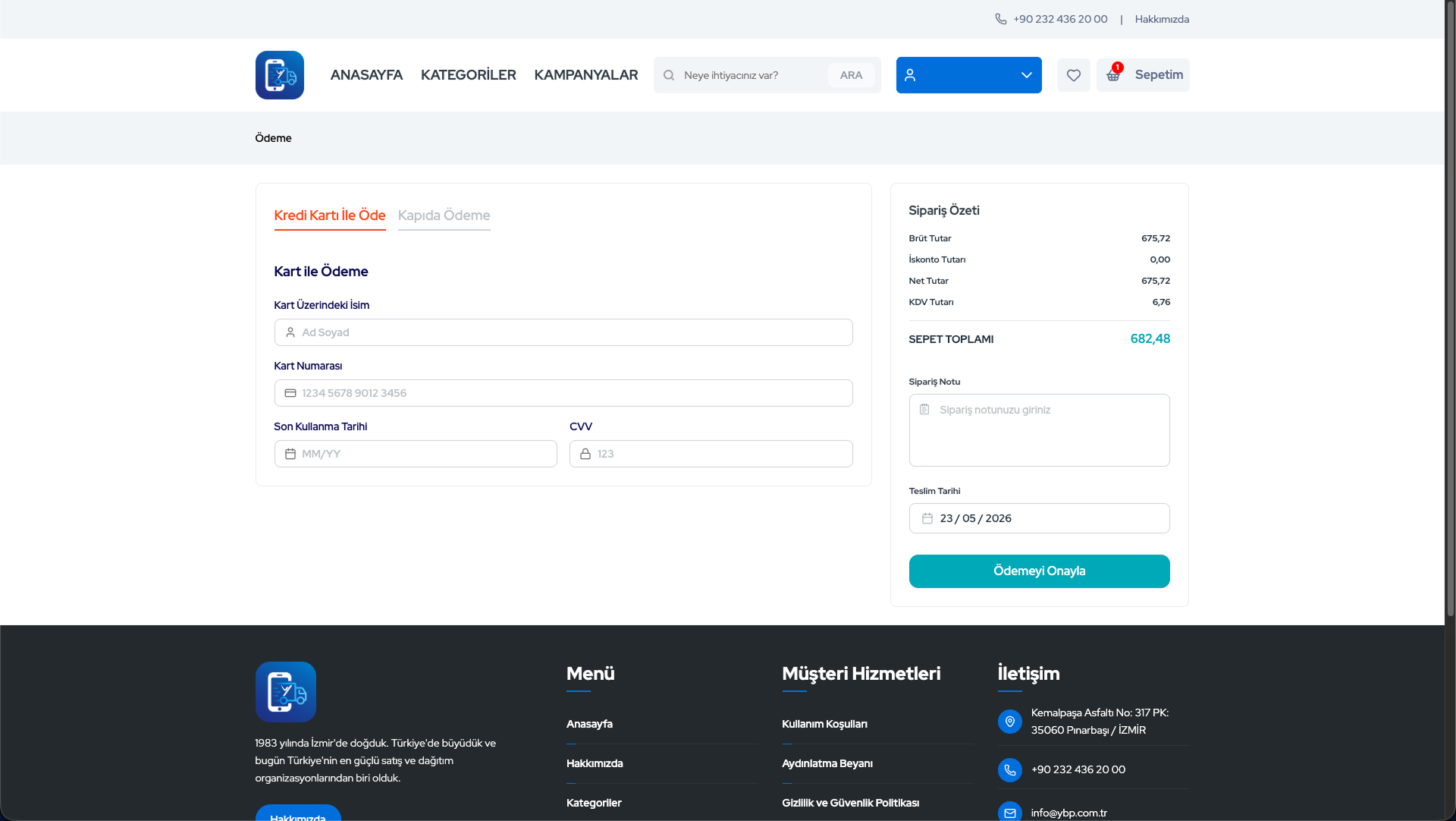
Task: Click the top bar phone number link
Action: pyautogui.click(x=1060, y=19)
